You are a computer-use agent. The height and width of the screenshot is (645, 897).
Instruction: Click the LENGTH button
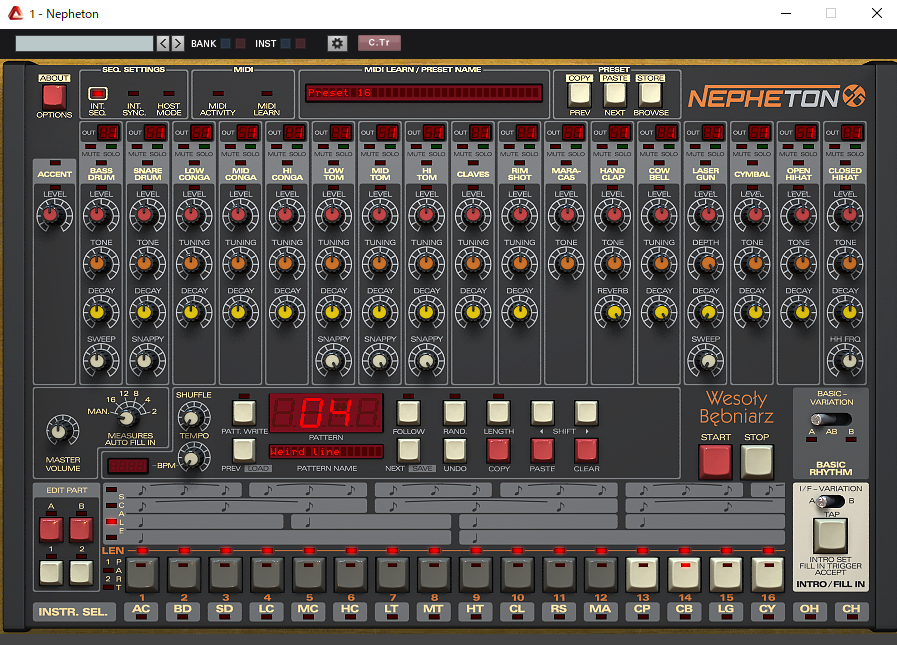coord(498,412)
